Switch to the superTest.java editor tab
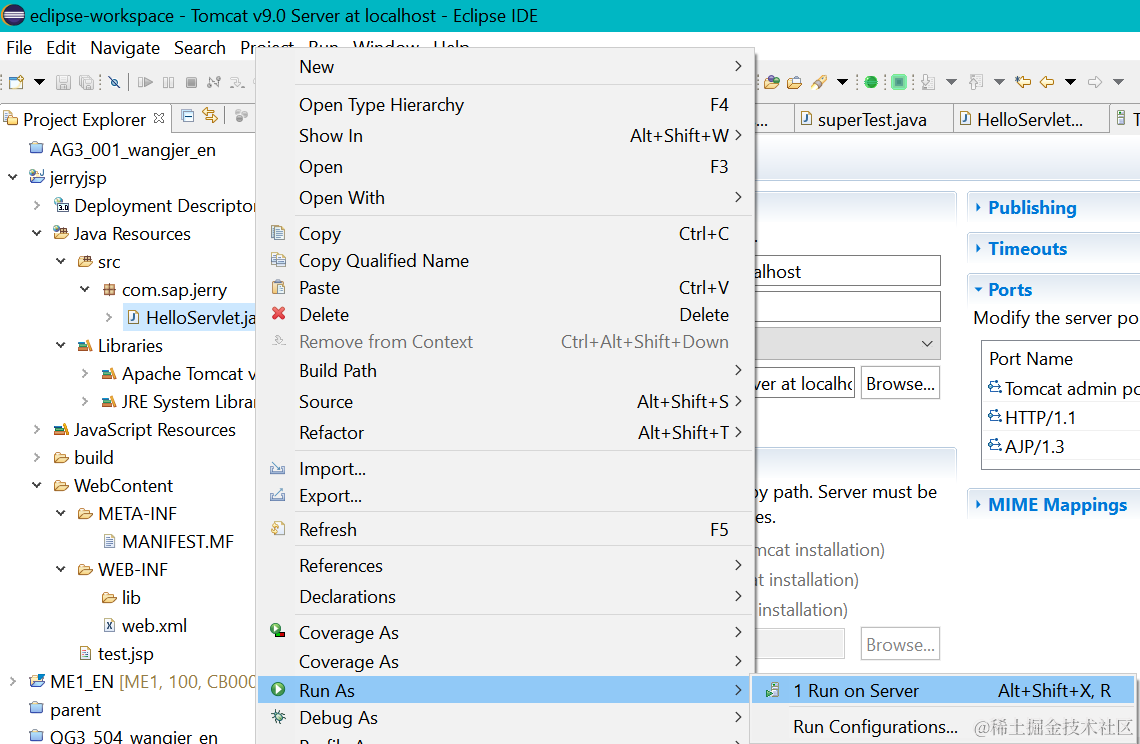Viewport: 1140px width, 744px height. (x=871, y=119)
